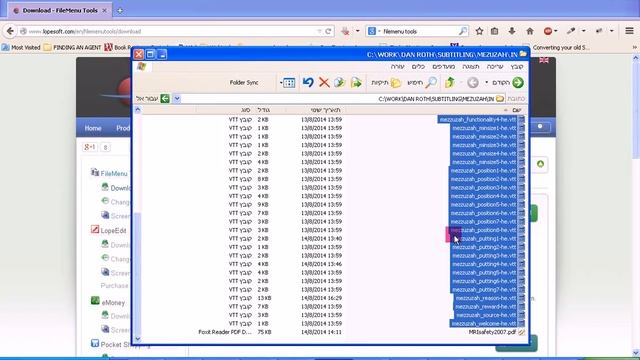Image resolution: width=640 pixels, height=360 pixels.
Task: Select file mezzuzah_putting5-he.vtt
Action: [484, 273]
